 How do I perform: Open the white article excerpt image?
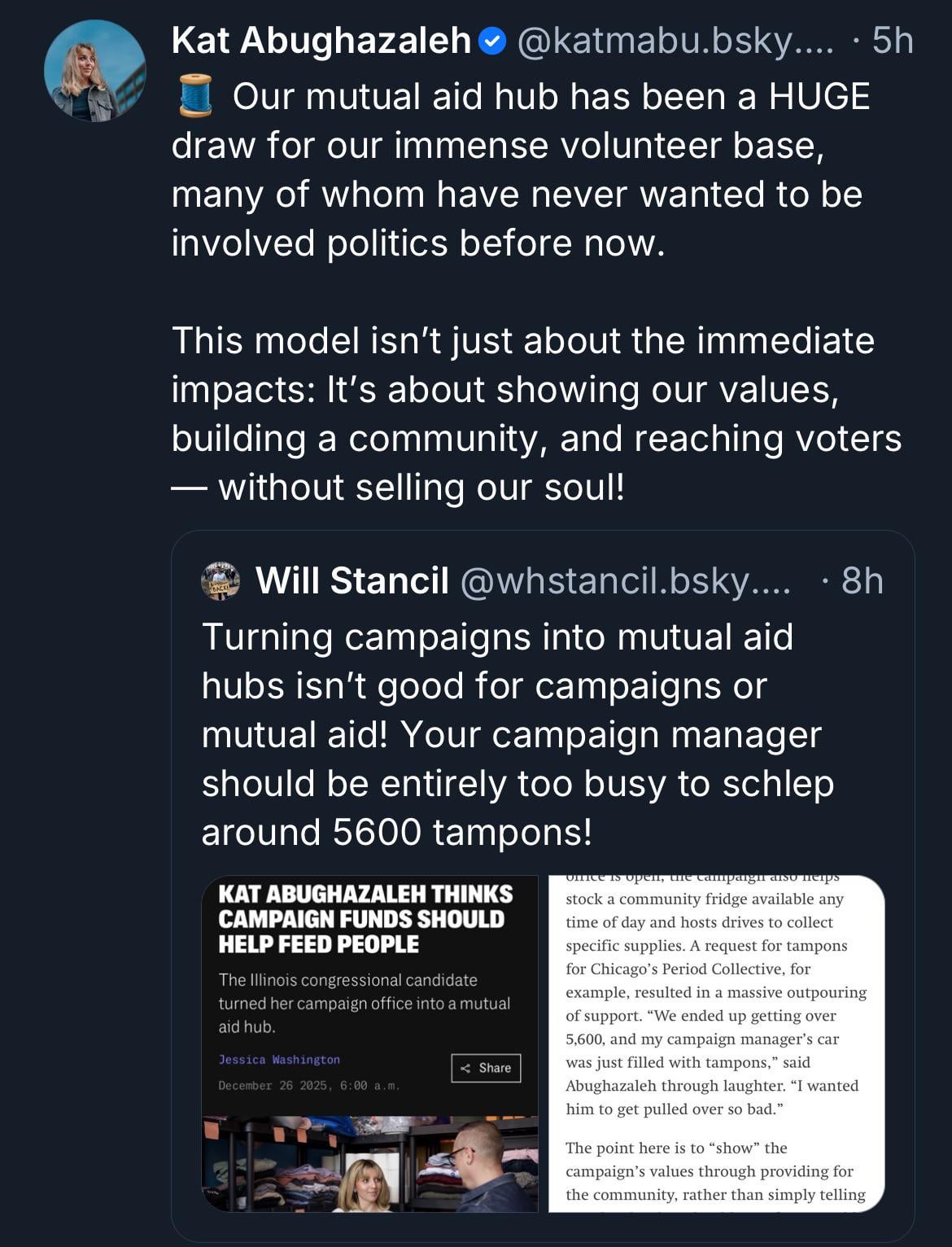[x=716, y=1044]
